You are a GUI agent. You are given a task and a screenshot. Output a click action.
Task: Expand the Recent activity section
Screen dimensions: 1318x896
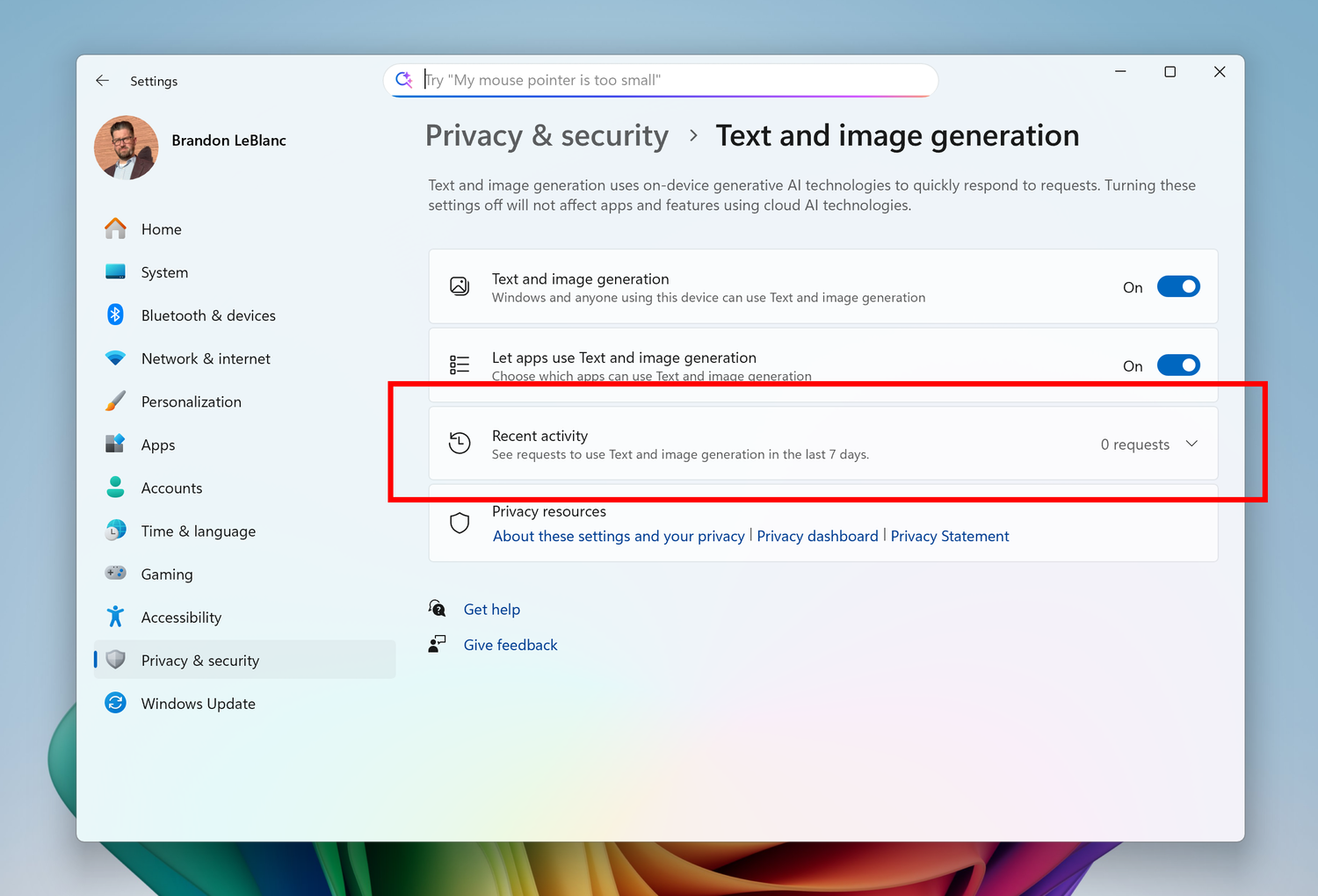(1191, 444)
